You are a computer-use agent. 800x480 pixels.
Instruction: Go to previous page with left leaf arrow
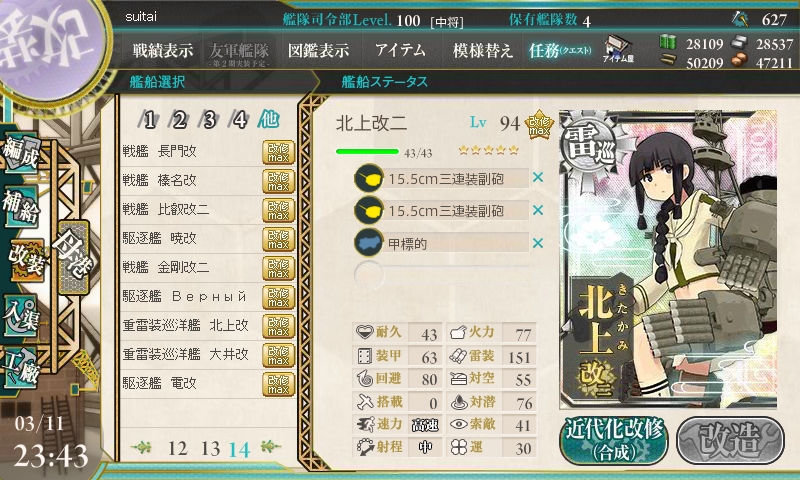141,448
